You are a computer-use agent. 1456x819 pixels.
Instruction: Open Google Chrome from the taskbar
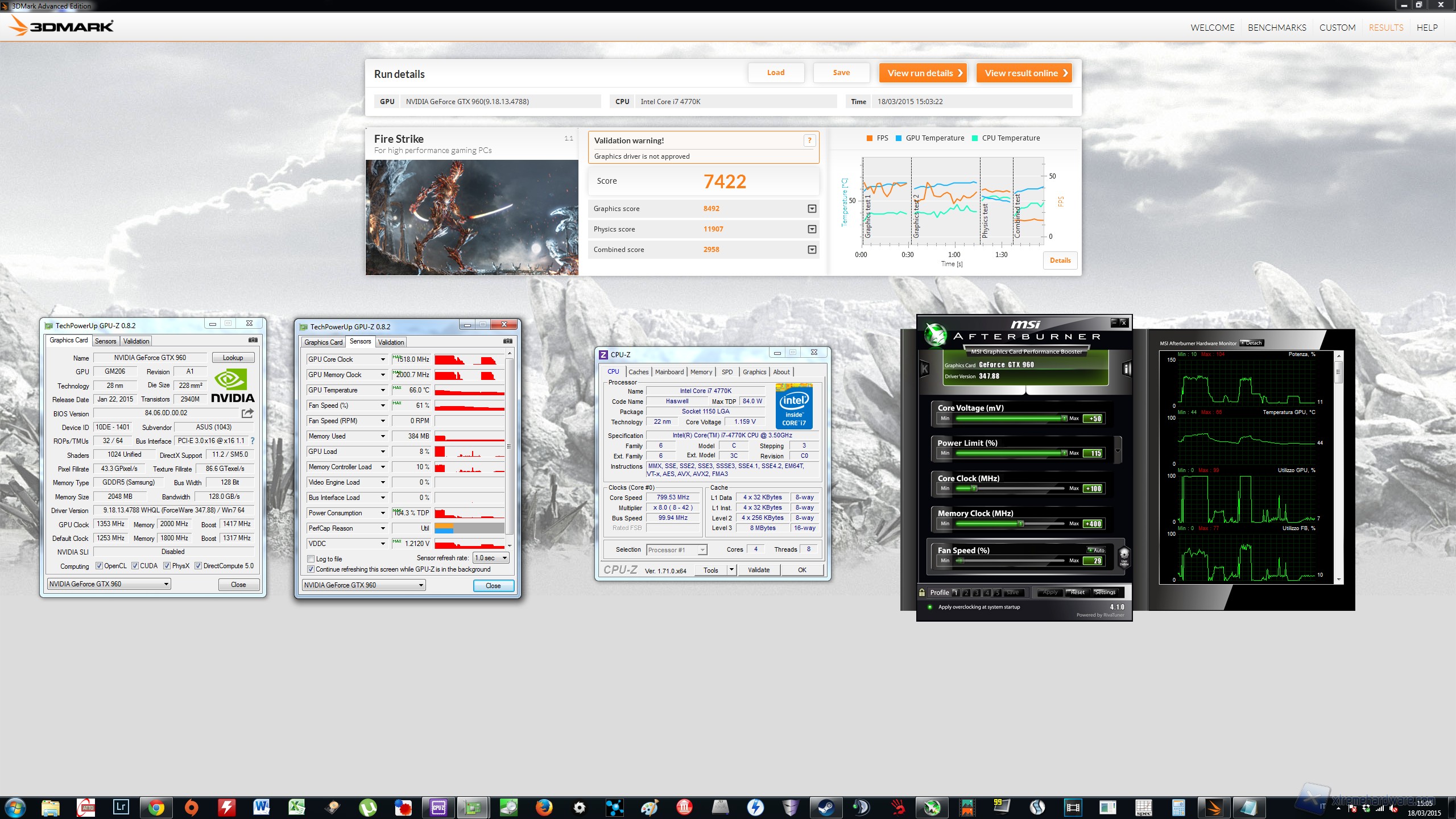[x=156, y=807]
